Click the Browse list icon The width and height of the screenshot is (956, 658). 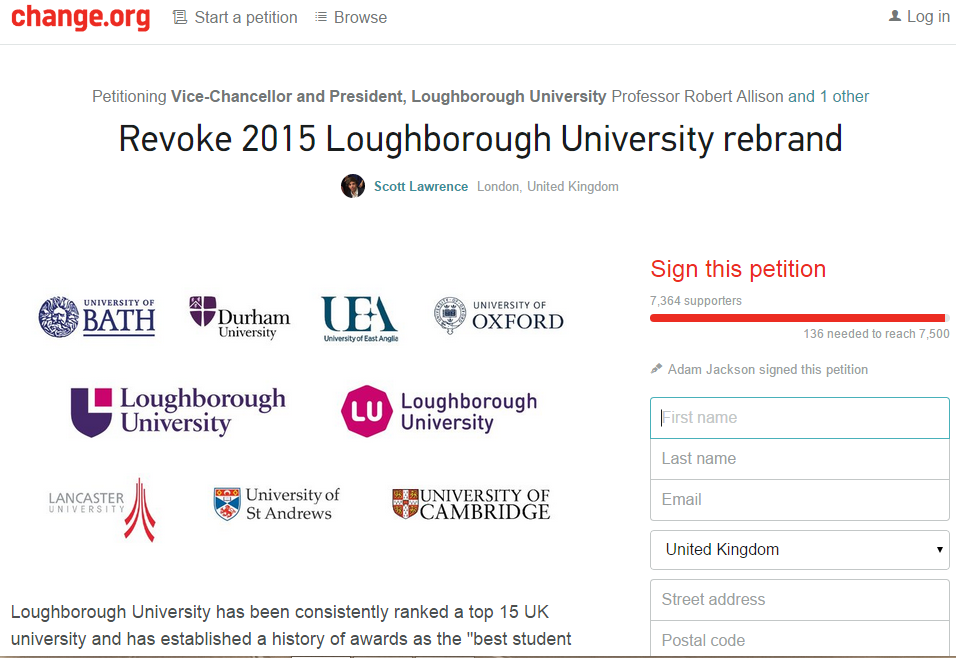point(321,17)
